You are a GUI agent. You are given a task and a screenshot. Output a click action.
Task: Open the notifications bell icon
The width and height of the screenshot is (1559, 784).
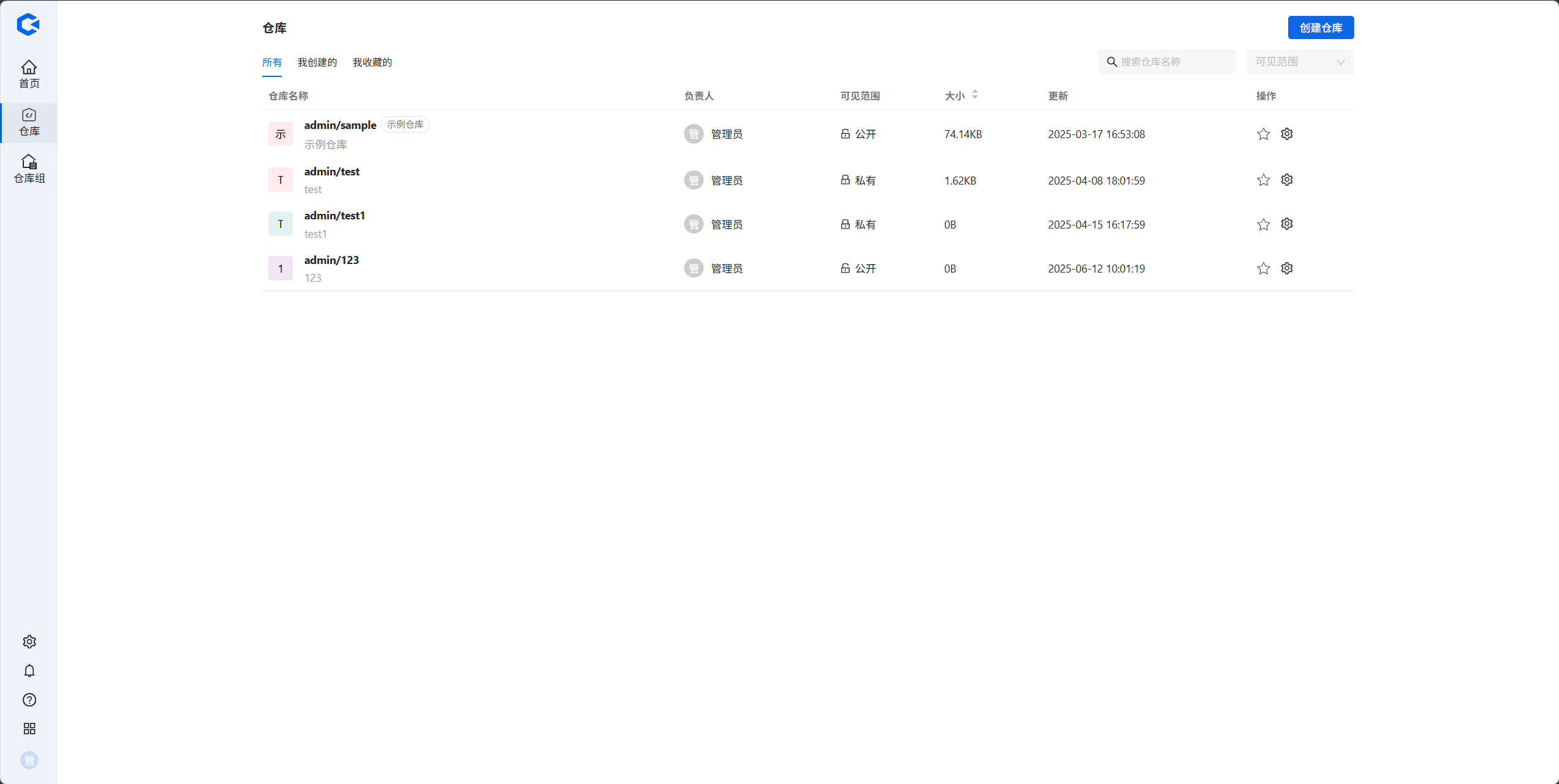point(29,671)
